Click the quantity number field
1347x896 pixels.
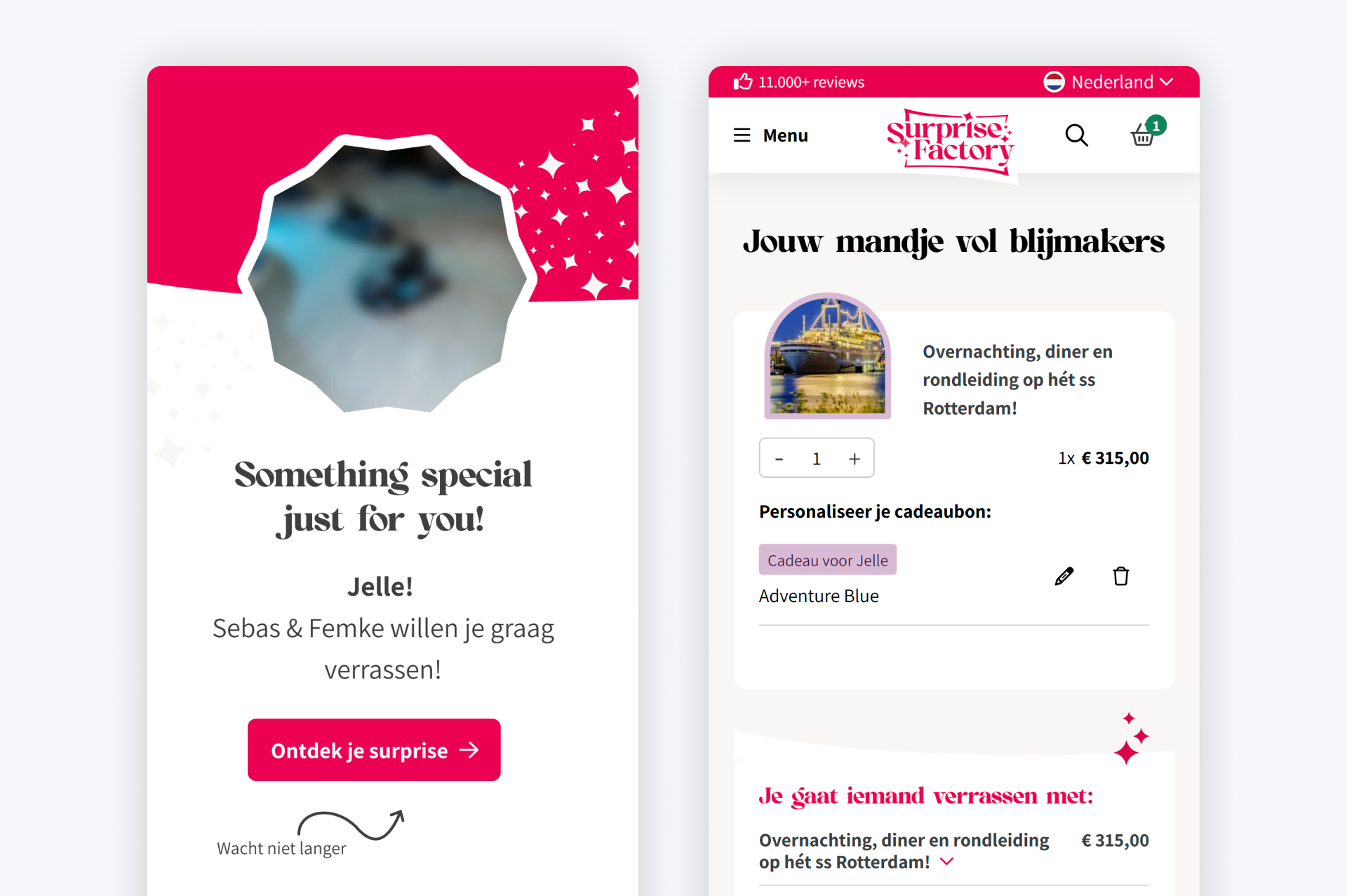coord(817,458)
